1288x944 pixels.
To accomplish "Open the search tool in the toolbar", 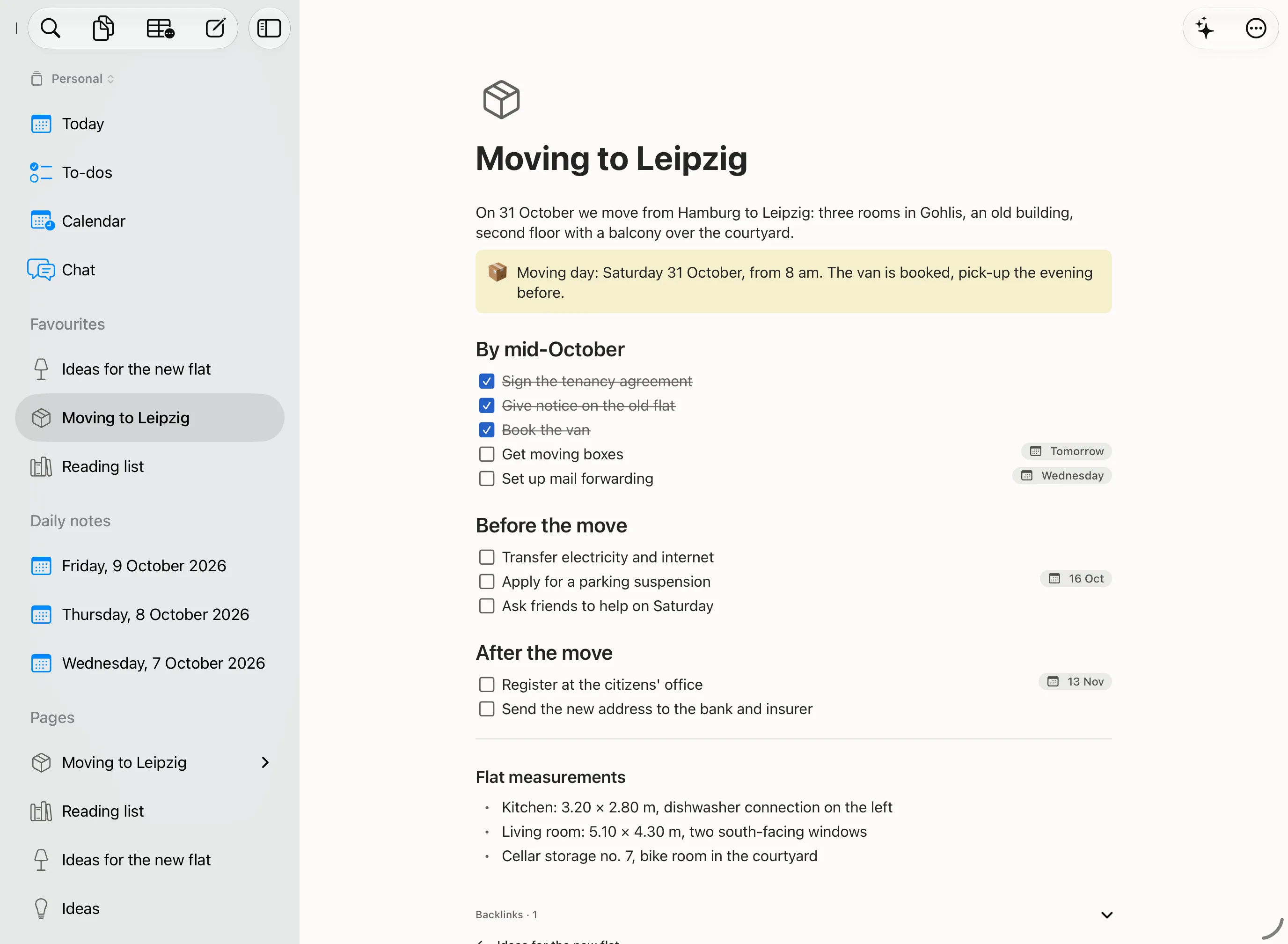I will pyautogui.click(x=50, y=28).
